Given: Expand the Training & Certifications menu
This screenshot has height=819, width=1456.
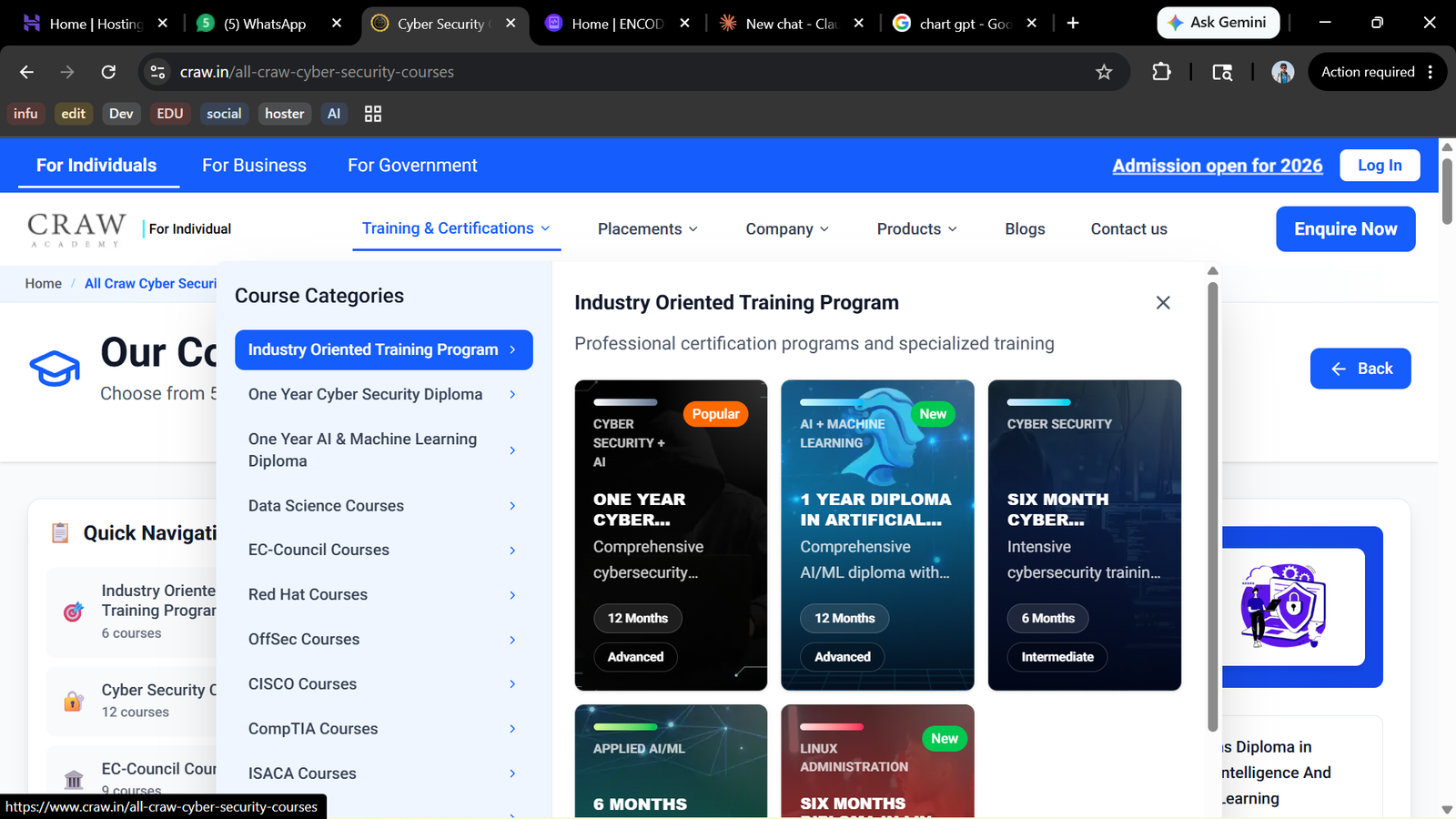Looking at the screenshot, I should [456, 228].
